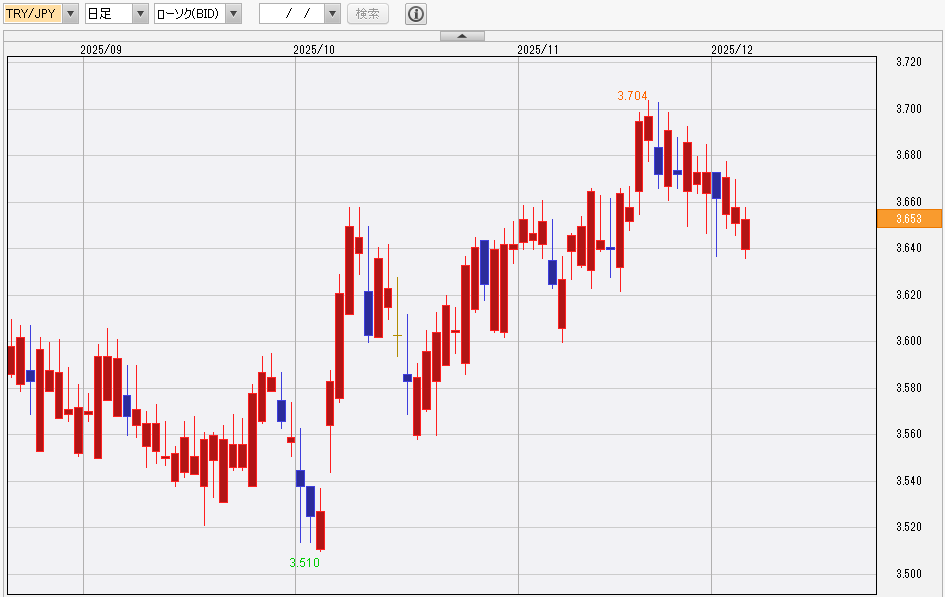Click the 3.720 price axis label
The image size is (945, 597).
tap(909, 62)
